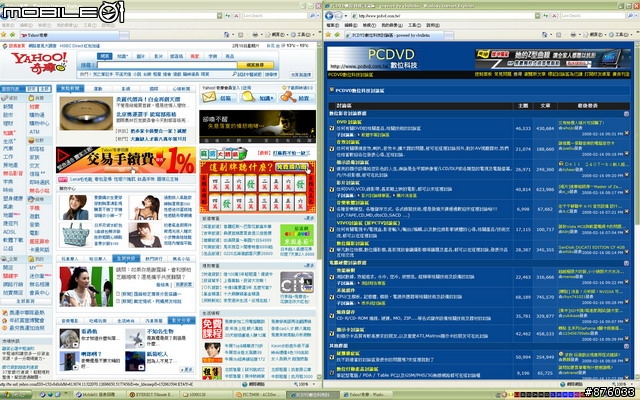This screenshot has height=400, width=640.
Task: Switch to the 心情新聞 news tab
Action: 181,89
